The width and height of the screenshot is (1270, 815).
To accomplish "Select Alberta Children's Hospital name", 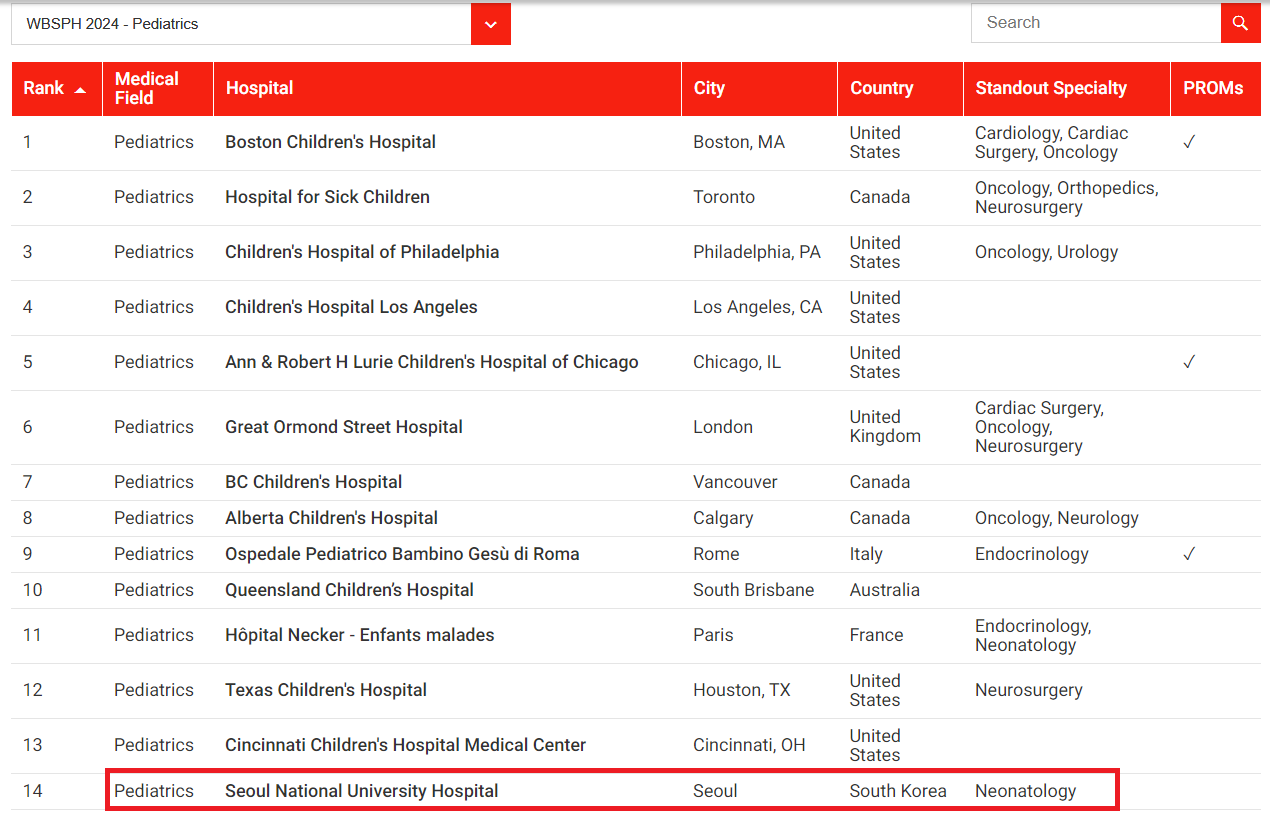I will 331,518.
